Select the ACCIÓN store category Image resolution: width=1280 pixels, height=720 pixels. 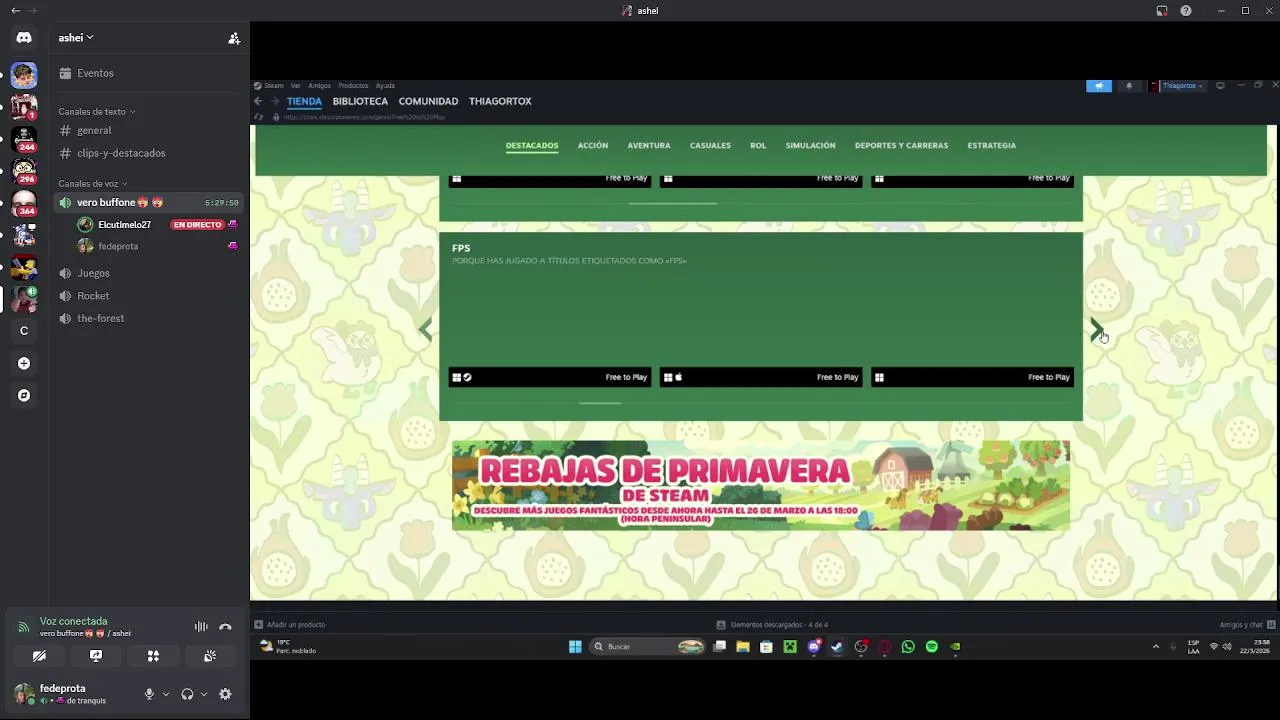pos(593,145)
